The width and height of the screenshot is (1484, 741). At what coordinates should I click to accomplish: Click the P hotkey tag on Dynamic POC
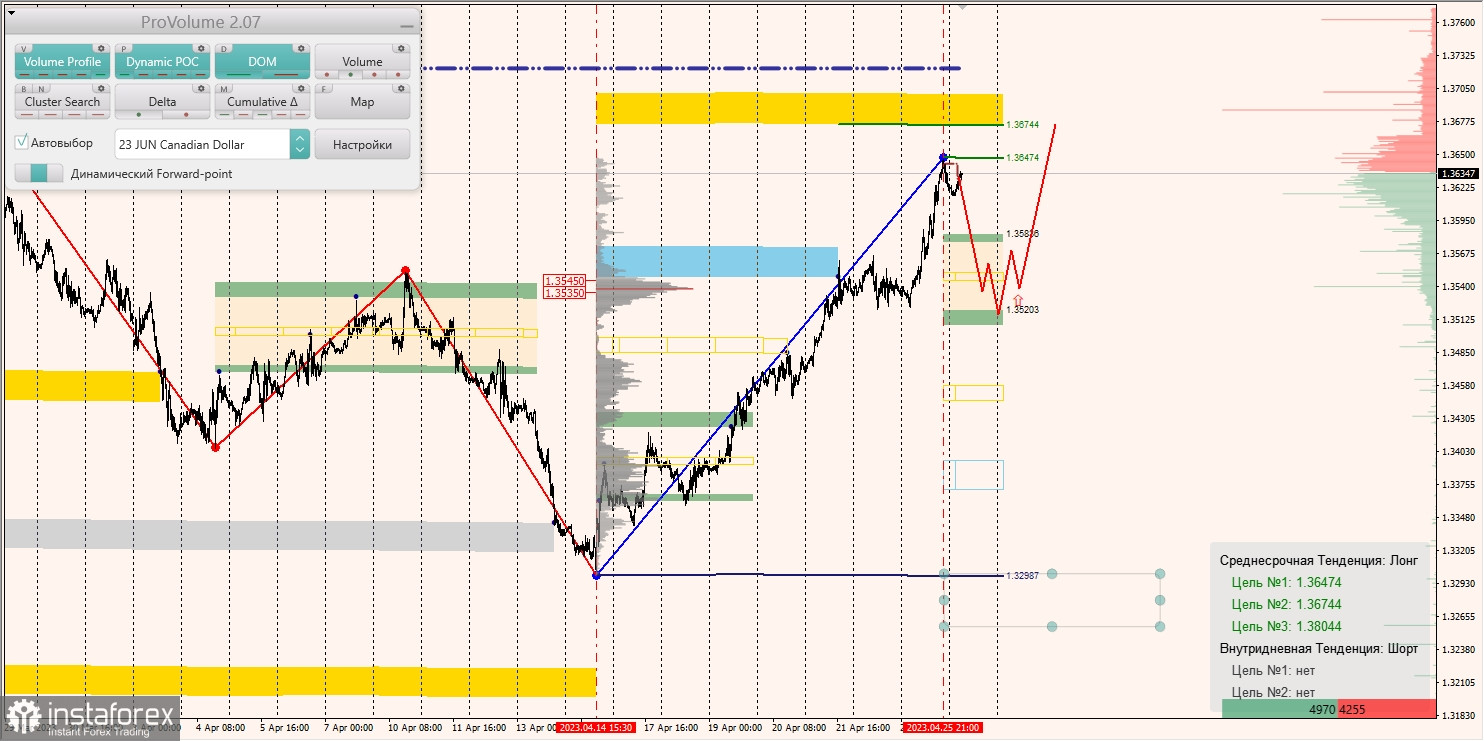tap(123, 48)
